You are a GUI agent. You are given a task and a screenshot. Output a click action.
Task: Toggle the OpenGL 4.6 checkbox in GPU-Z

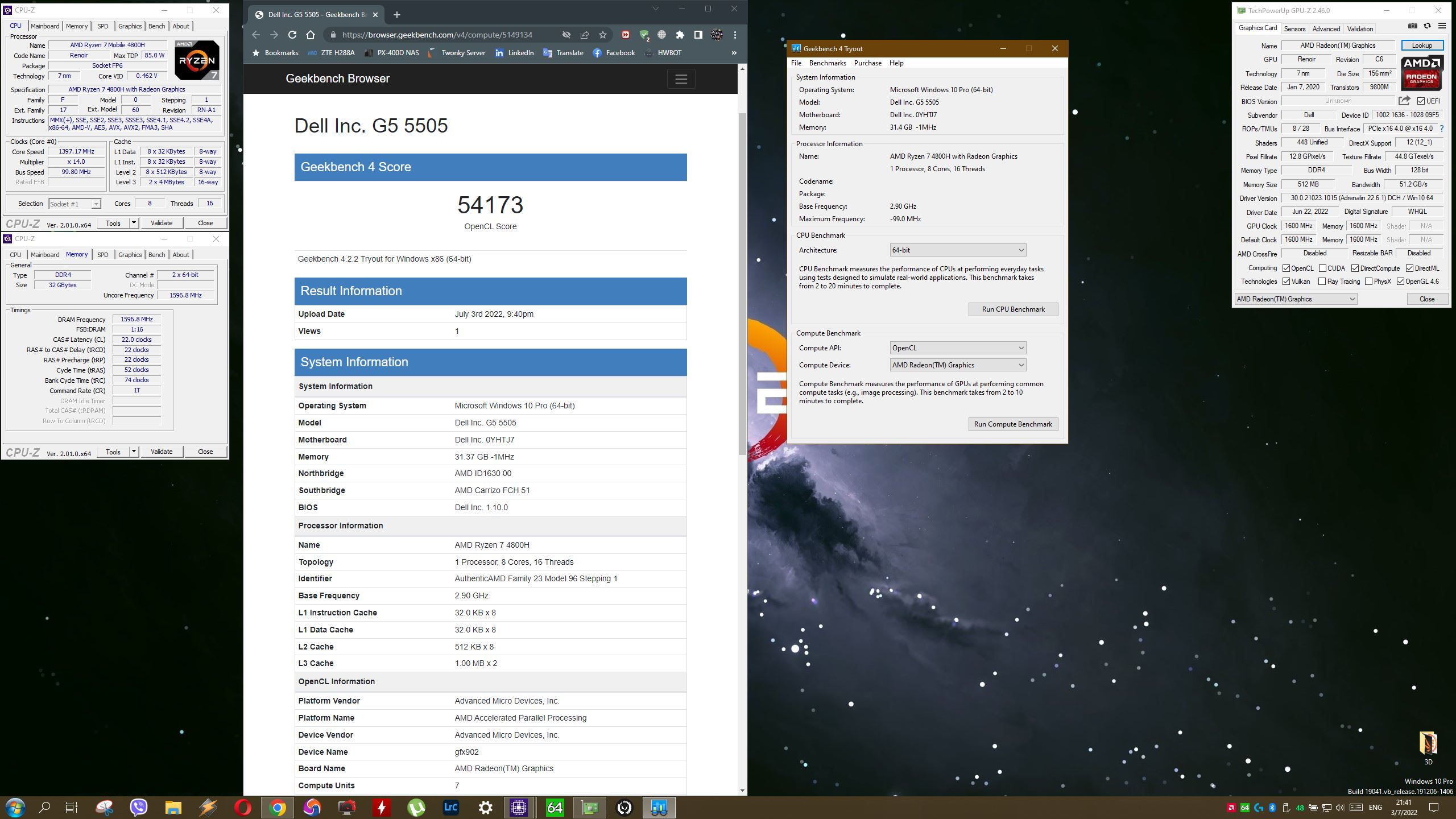pos(1400,282)
